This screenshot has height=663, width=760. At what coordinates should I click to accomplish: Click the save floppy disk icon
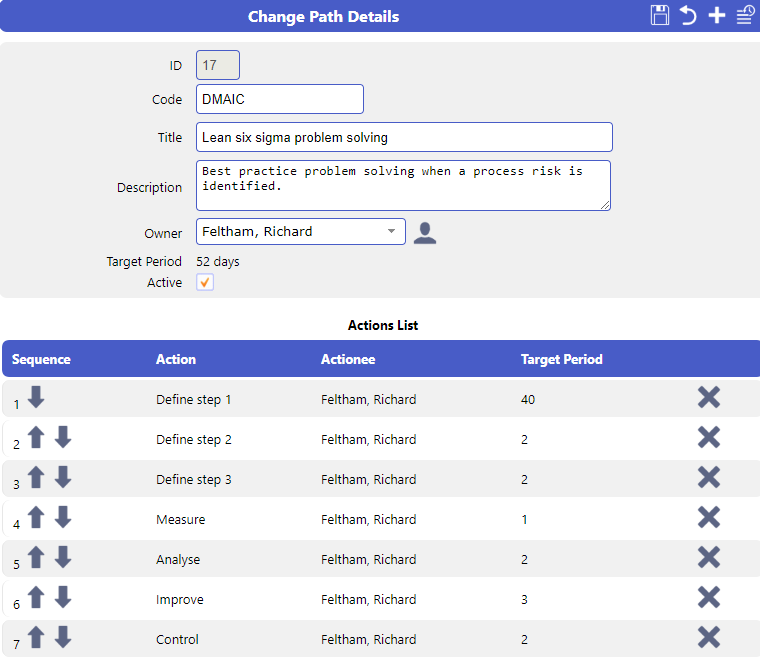pos(660,16)
